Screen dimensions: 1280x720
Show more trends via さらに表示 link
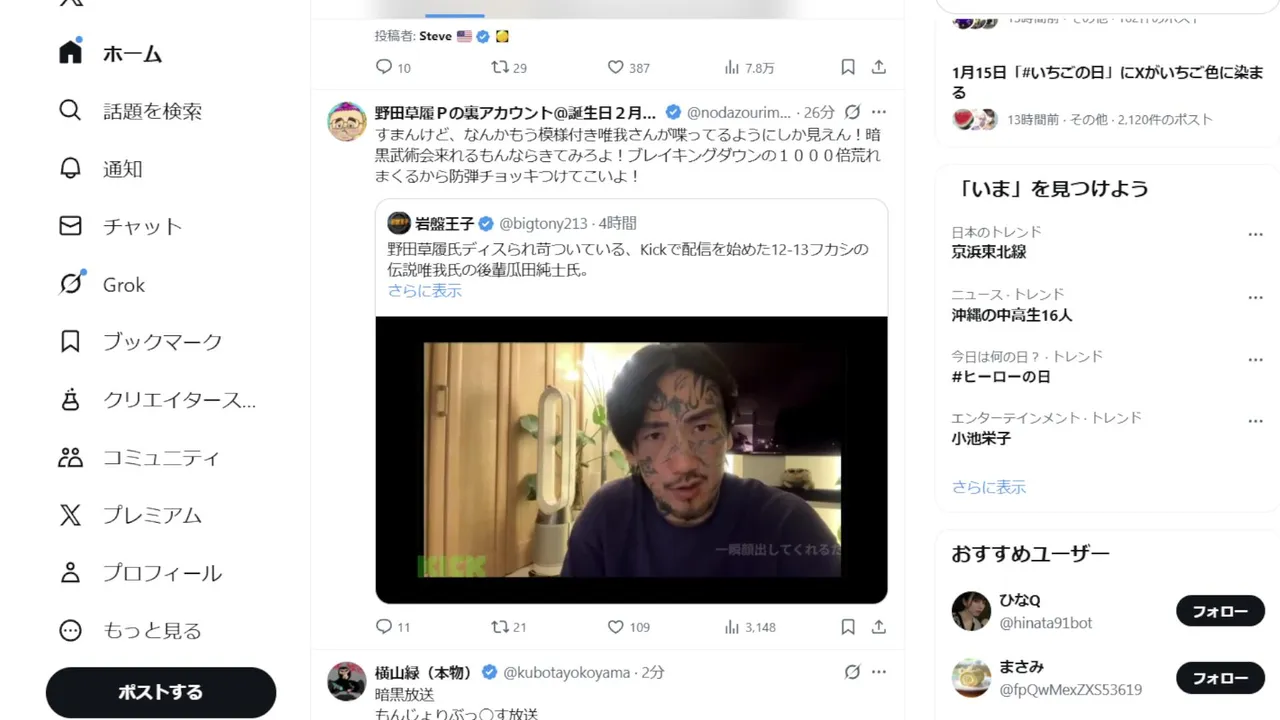(x=989, y=487)
